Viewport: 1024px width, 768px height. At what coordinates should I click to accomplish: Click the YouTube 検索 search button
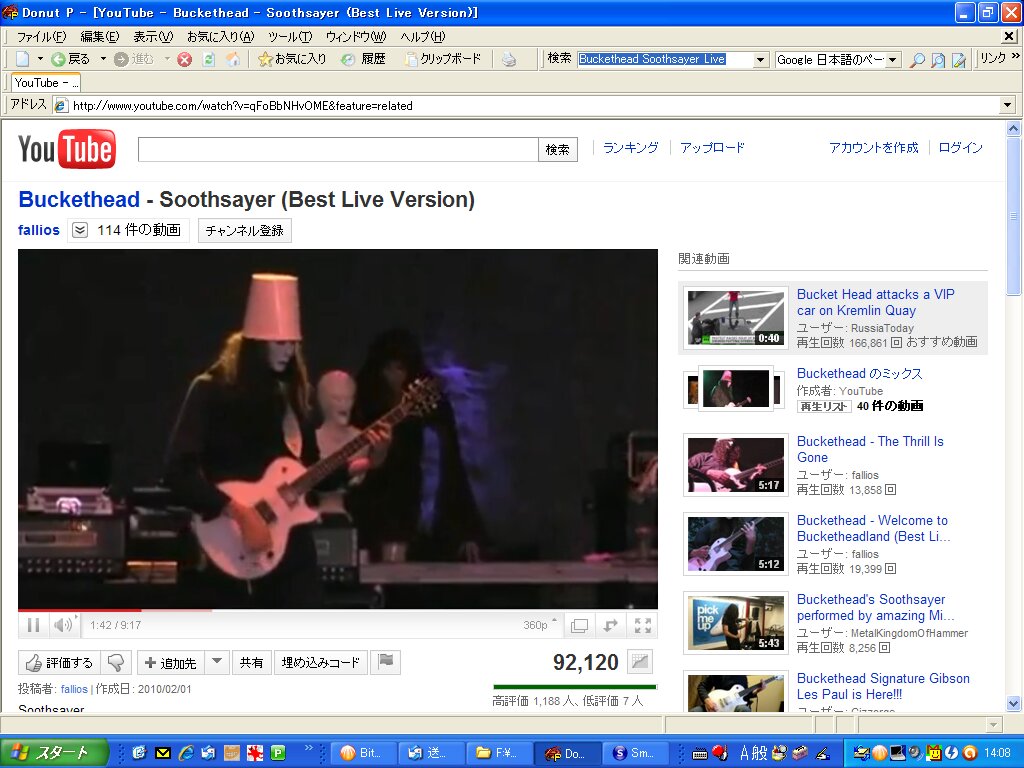558,150
